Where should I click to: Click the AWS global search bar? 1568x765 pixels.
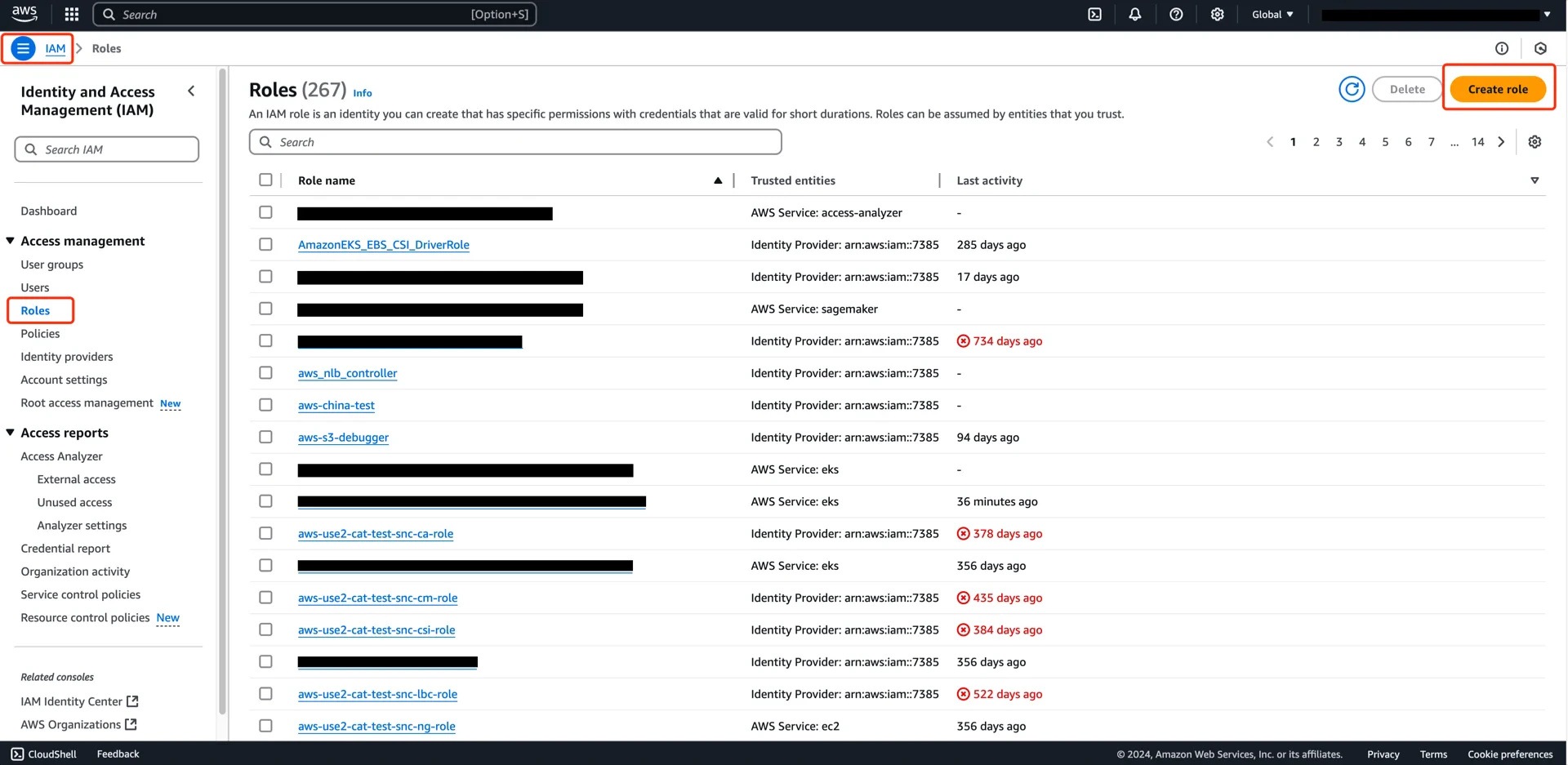[315, 14]
